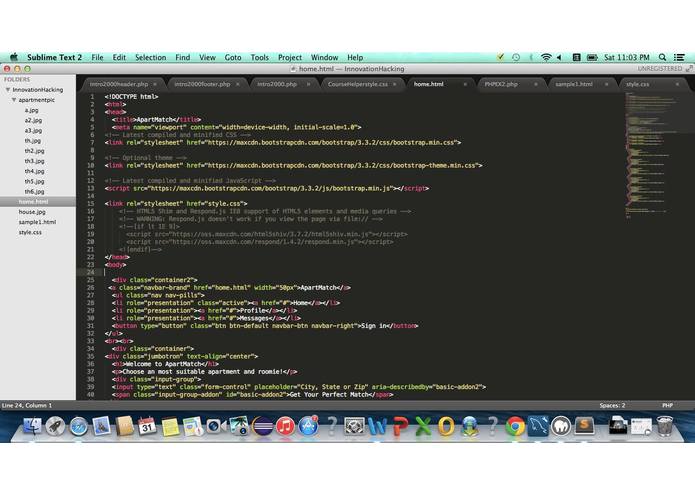Click the date and time Sat 11:03 PM
695x494 pixels.
pyautogui.click(x=626, y=57)
